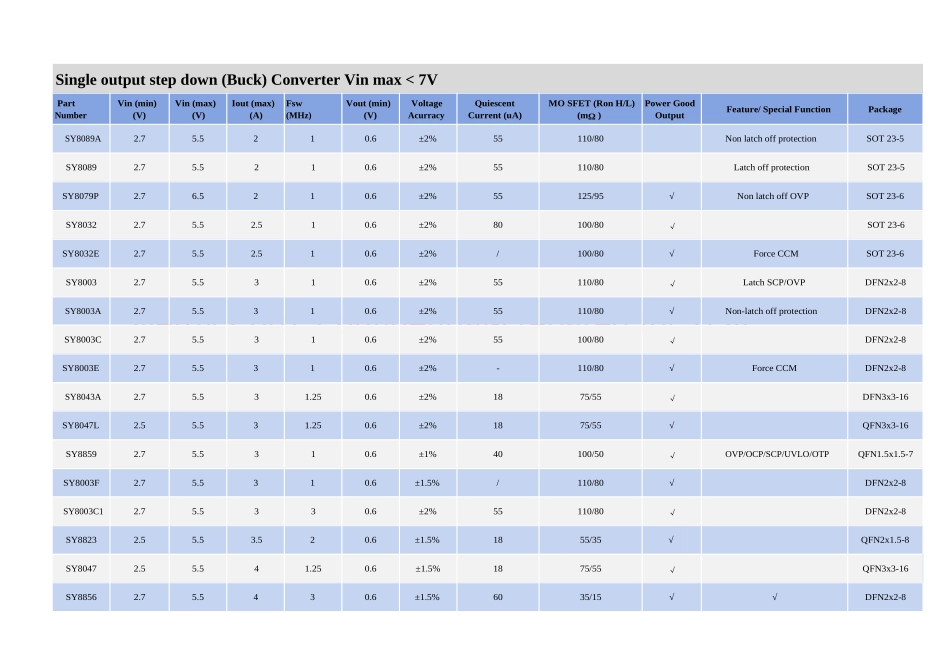Screen dimensions: 950x672
Task: Click "Non-latch off protection" in the SY8003A row
Action: click(x=771, y=311)
